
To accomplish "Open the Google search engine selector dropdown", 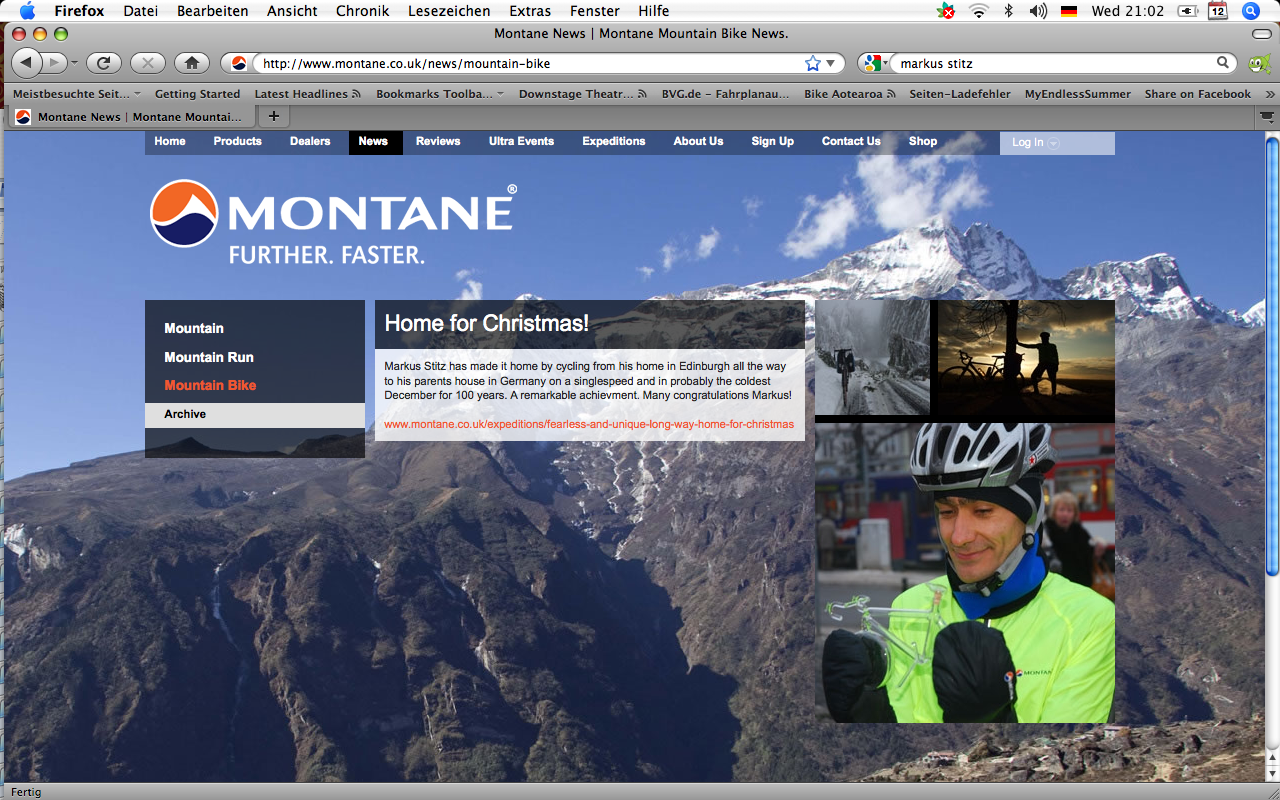I will pyautogui.click(x=877, y=63).
